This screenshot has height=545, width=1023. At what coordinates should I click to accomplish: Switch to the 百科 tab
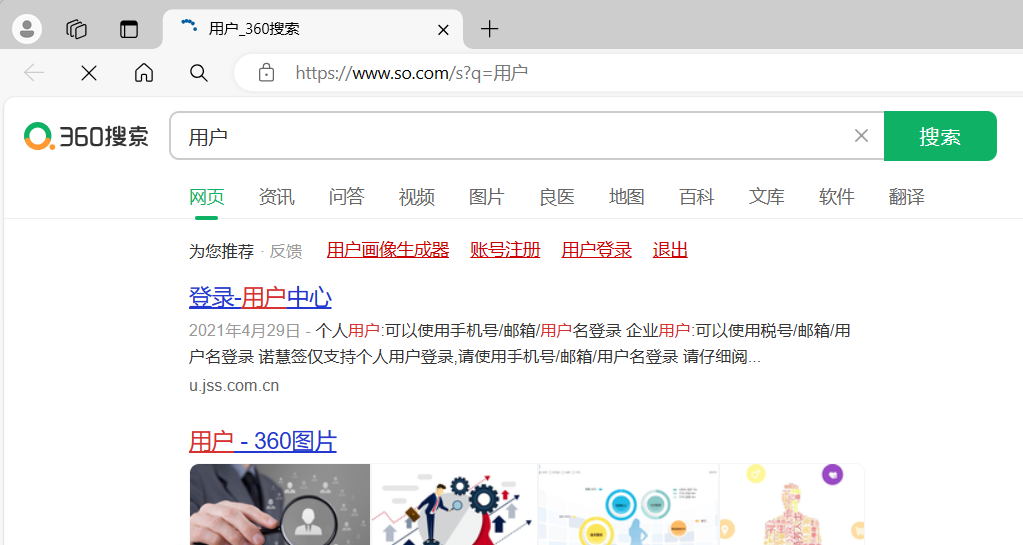pos(697,196)
